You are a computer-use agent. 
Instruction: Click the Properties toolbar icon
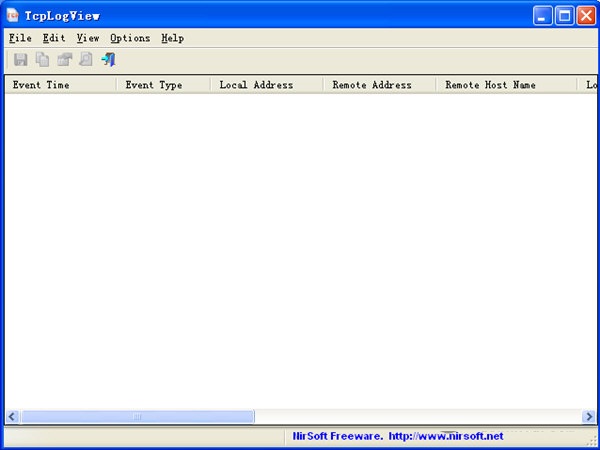tap(64, 60)
